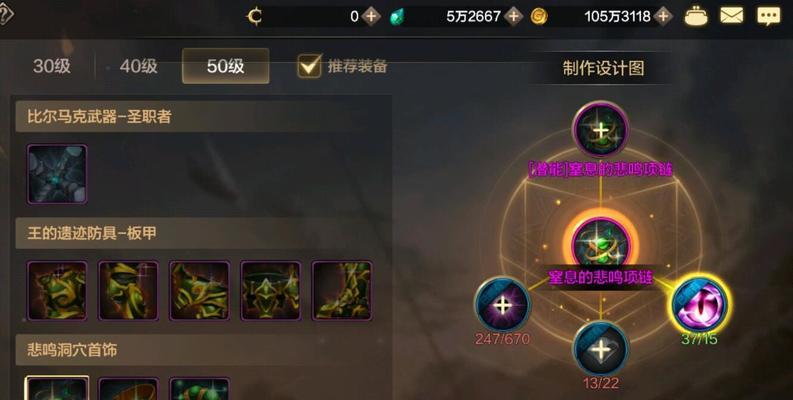Select the 247/670 material slot
Image resolution: width=793 pixels, height=400 pixels.
[502, 305]
